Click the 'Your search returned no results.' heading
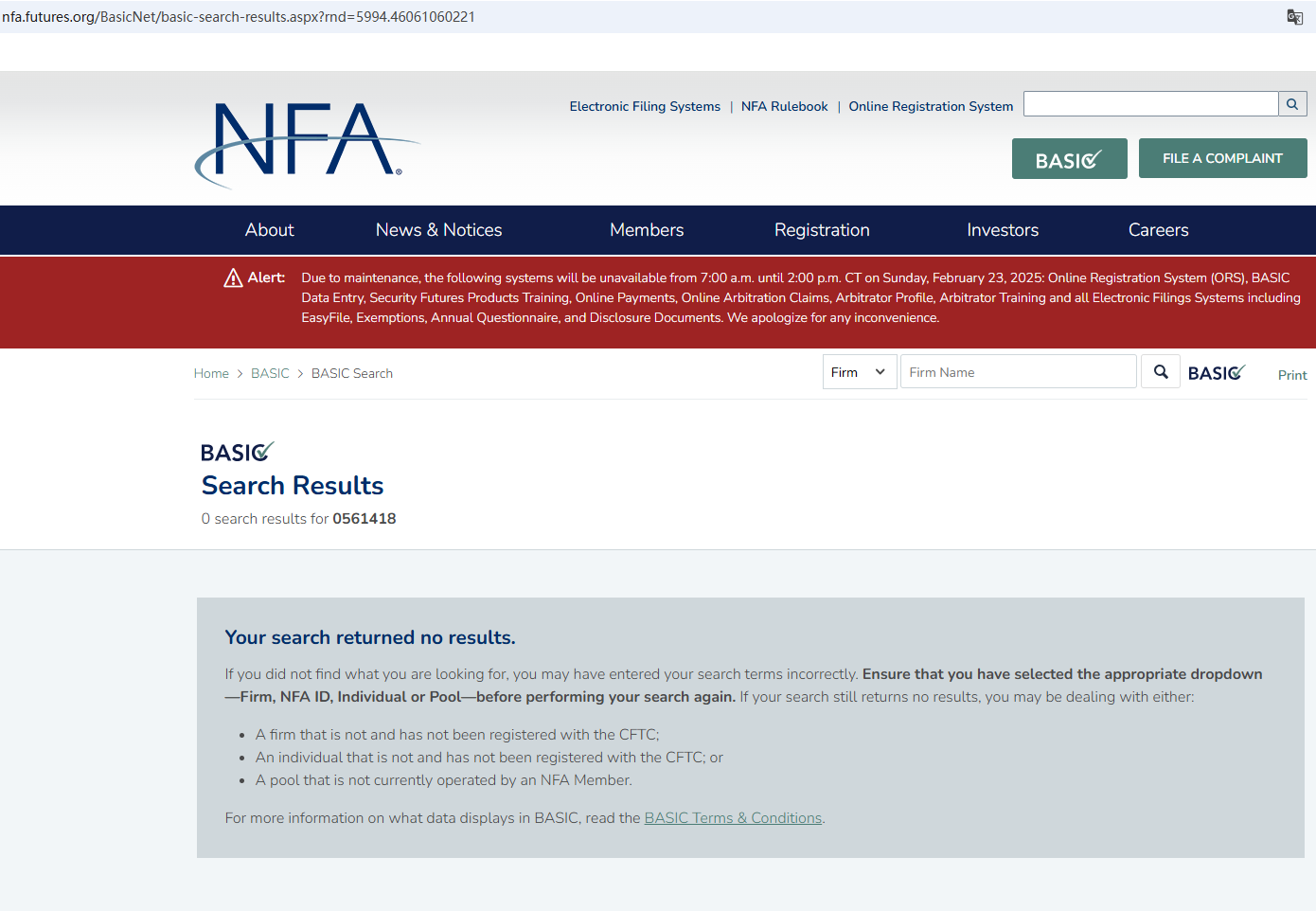Image resolution: width=1316 pixels, height=911 pixels. click(x=370, y=637)
